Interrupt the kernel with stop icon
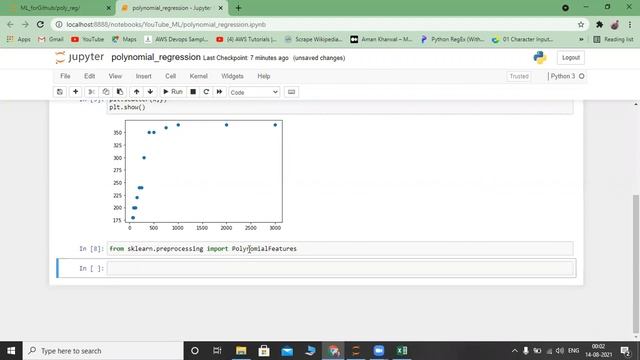640x360 pixels. click(193, 92)
